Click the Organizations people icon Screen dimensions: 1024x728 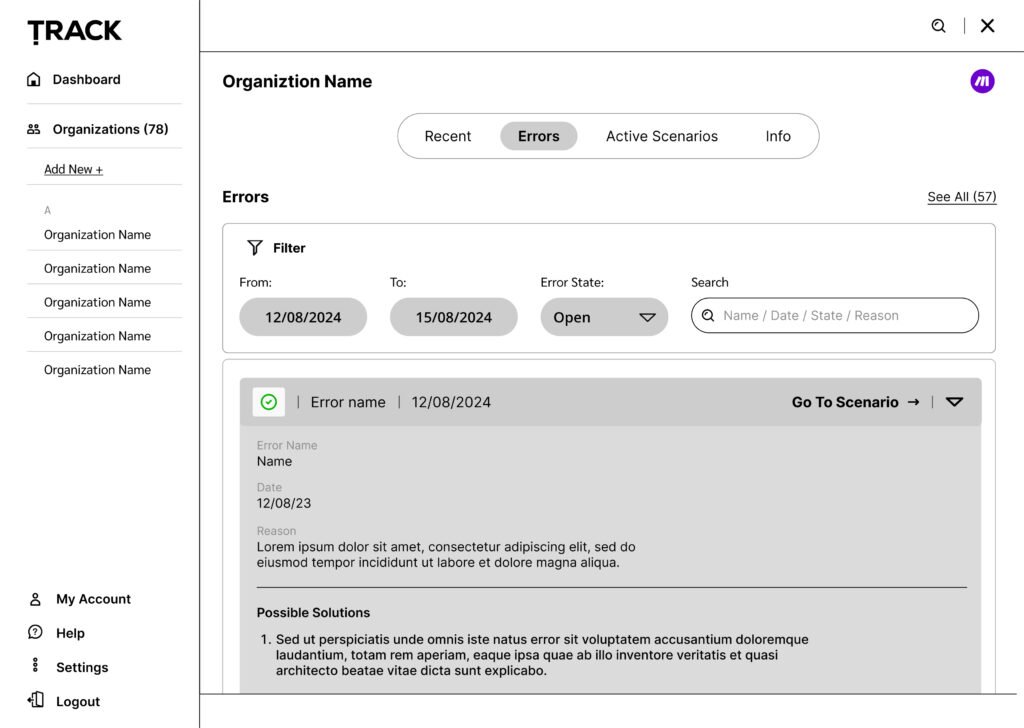(34, 129)
